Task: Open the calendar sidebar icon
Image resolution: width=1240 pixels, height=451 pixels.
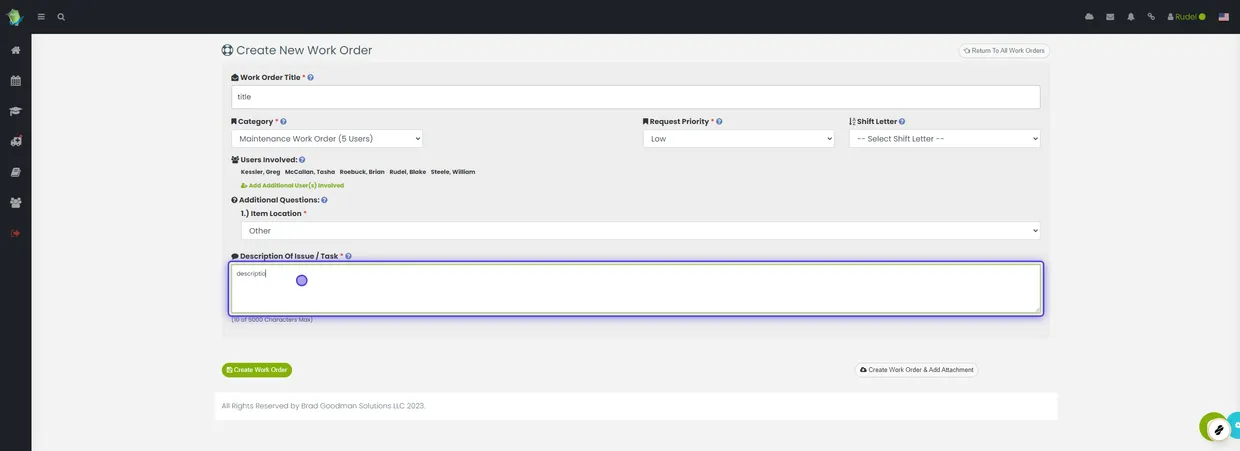Action: tap(16, 81)
